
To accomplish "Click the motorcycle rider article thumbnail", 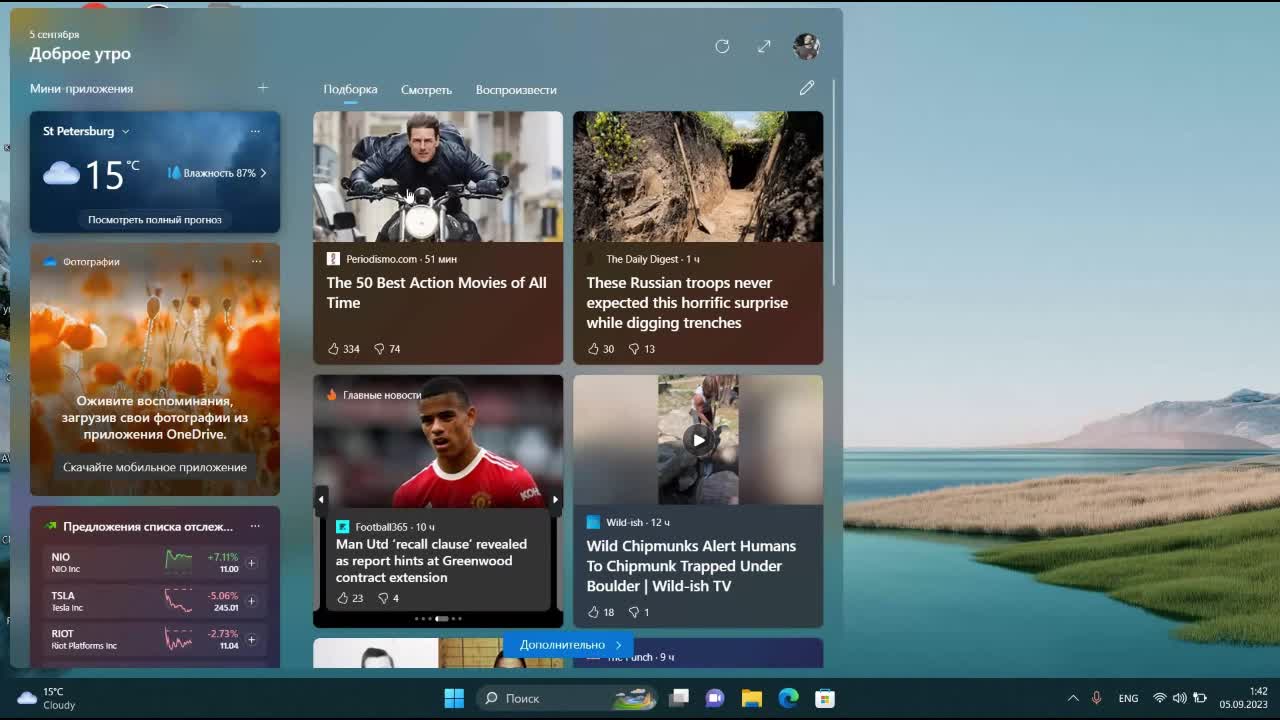I will coord(438,176).
